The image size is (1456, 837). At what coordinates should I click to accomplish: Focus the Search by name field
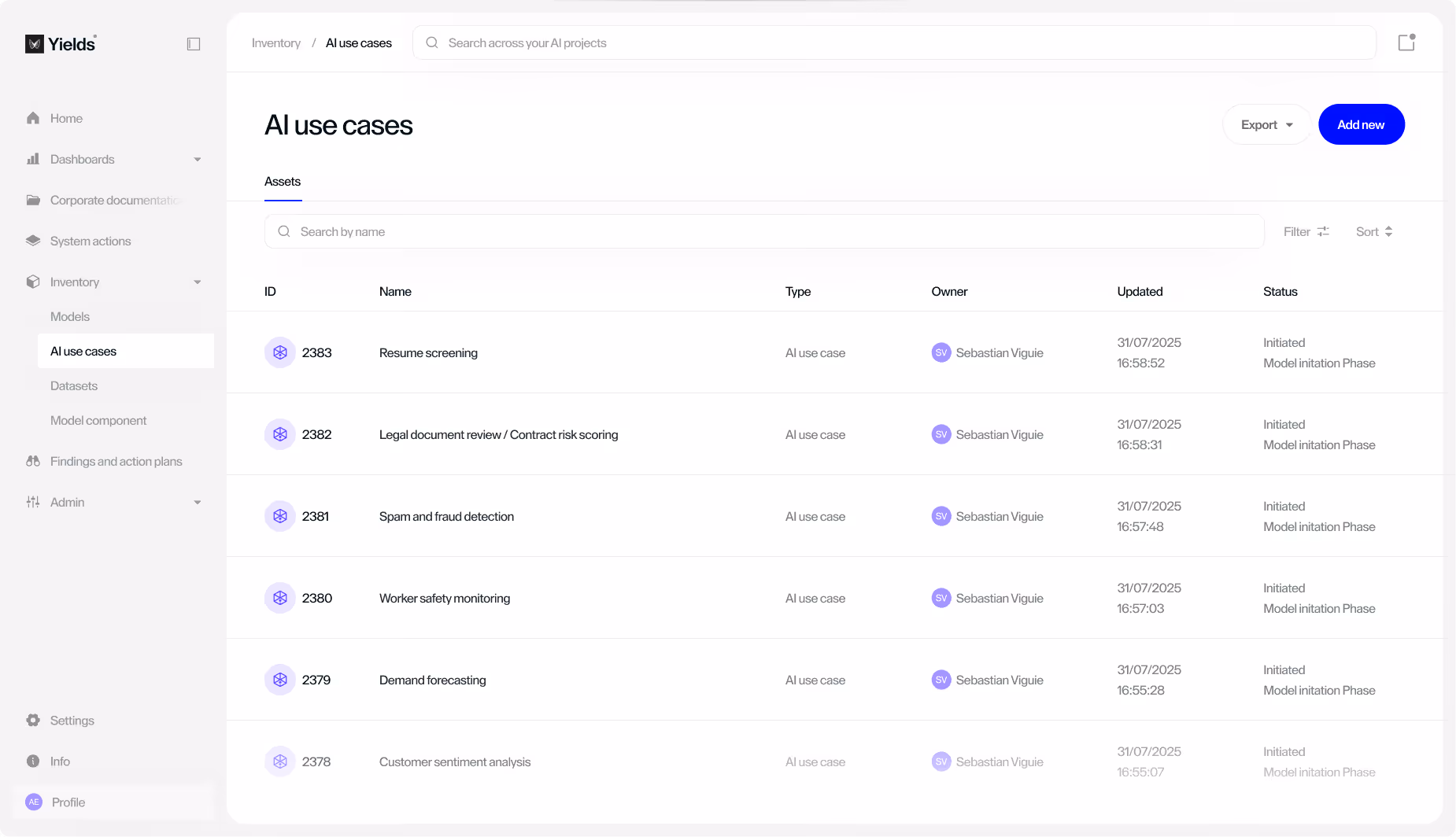764,231
